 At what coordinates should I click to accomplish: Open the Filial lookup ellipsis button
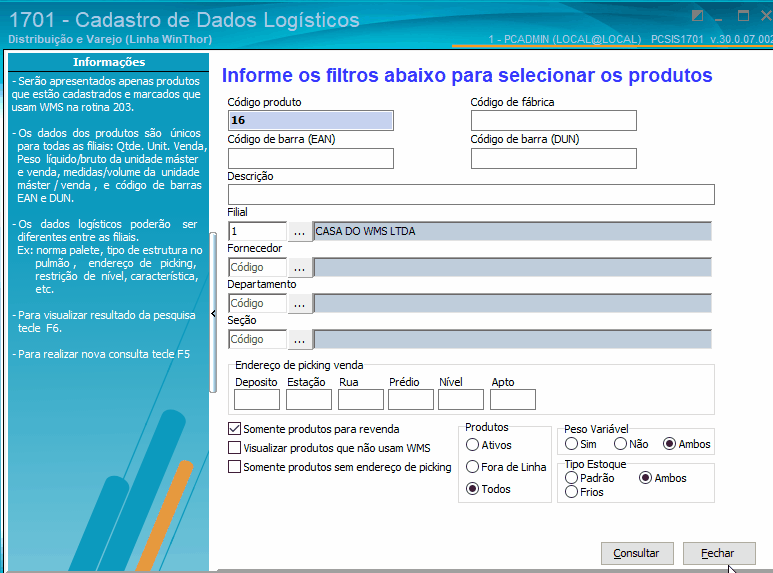[299, 231]
